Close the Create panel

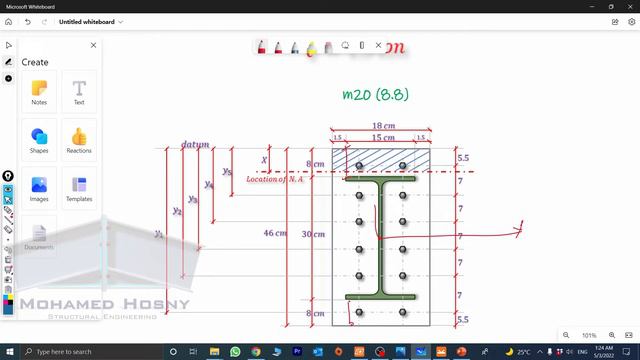[x=93, y=45]
